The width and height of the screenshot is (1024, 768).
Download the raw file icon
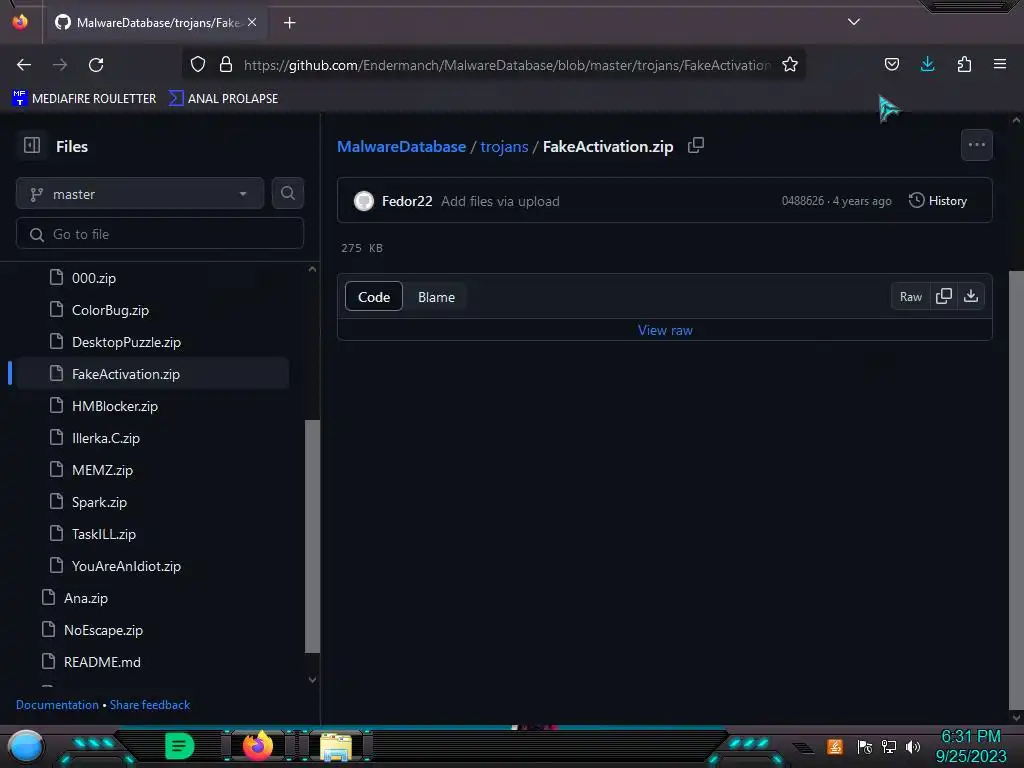[971, 296]
